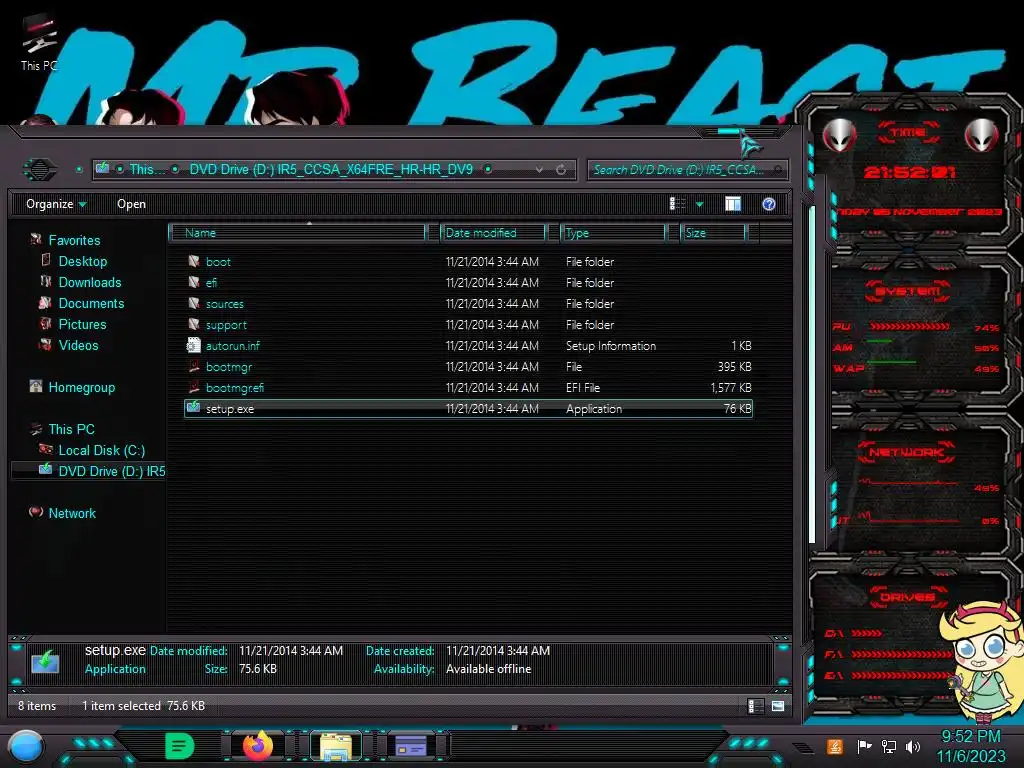Image resolution: width=1024 pixels, height=768 pixels.
Task: Open the address bar history dropdown
Action: pyautogui.click(x=539, y=170)
